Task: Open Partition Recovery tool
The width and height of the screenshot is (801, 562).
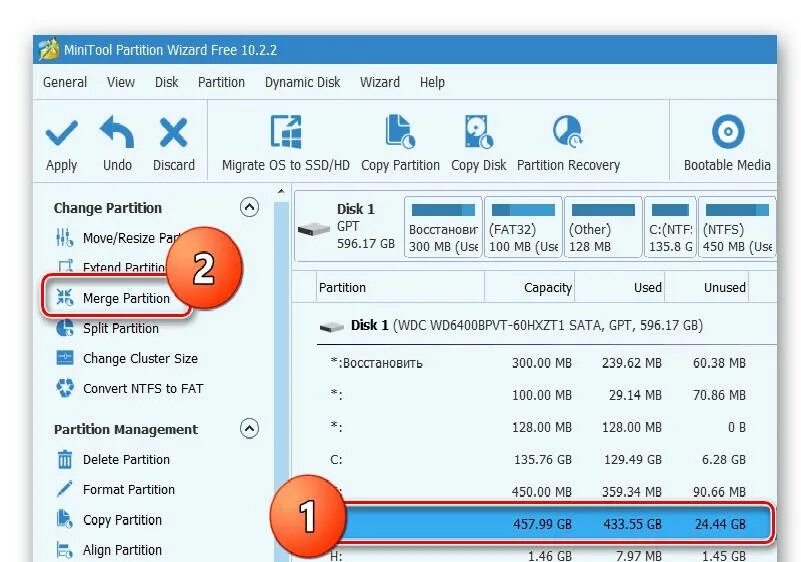Action: (568, 144)
